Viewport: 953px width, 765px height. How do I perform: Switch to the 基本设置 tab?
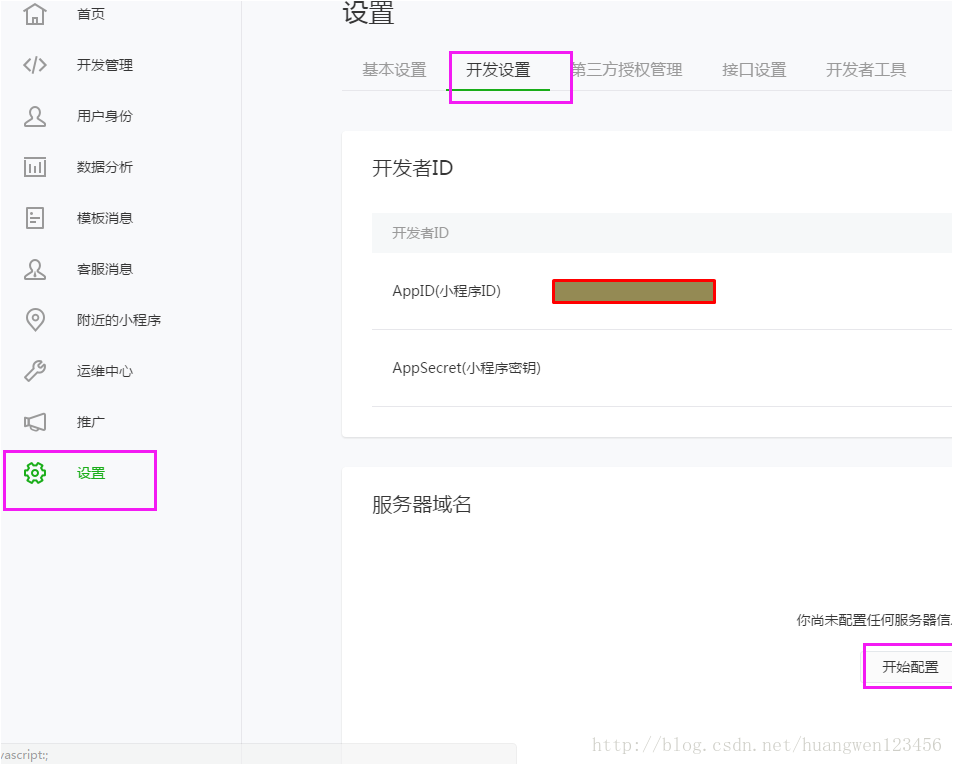click(x=394, y=70)
